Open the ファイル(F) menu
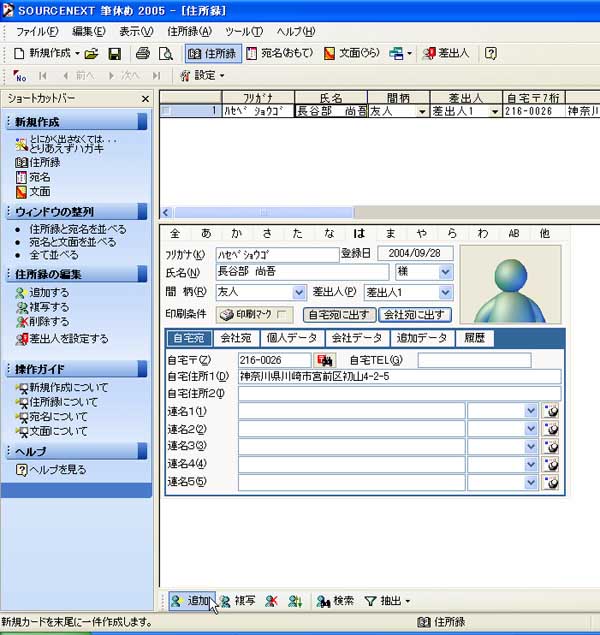The height and width of the screenshot is (635, 600). click(37, 32)
